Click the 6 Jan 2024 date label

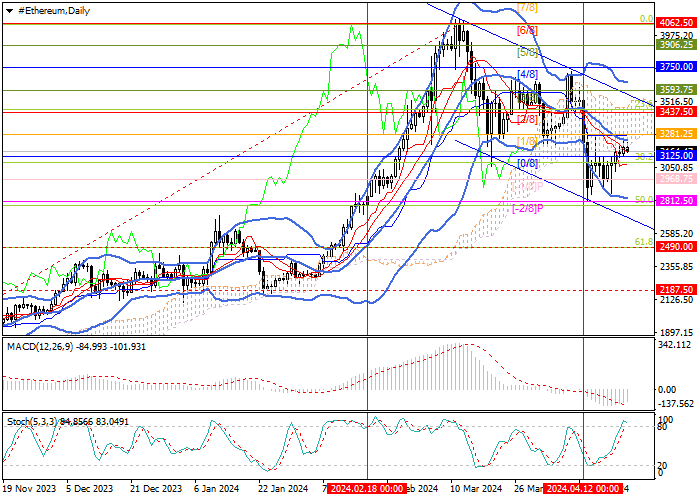[x=218, y=489]
